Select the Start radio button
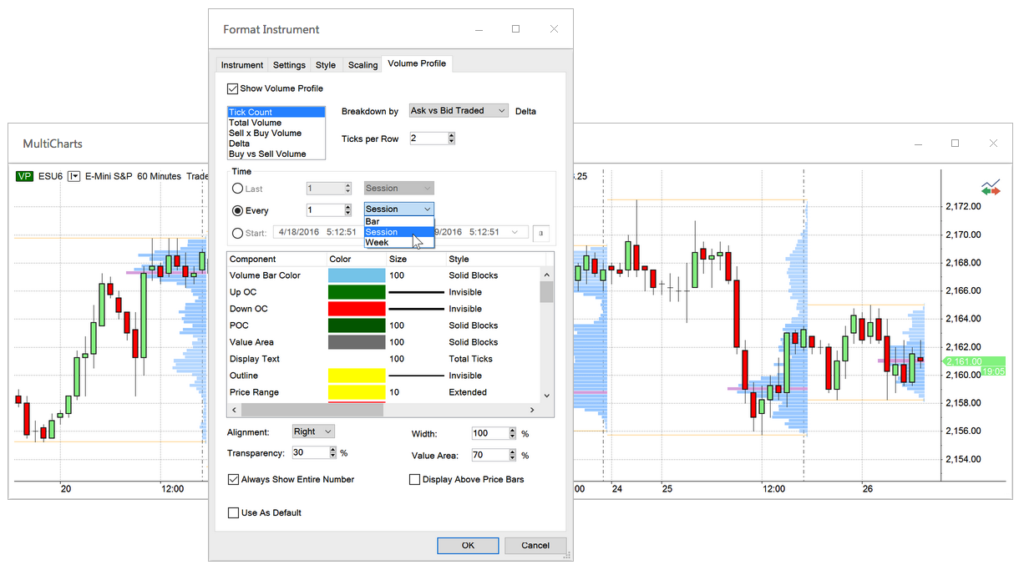Image resolution: width=1024 pixels, height=570 pixels. click(x=237, y=233)
